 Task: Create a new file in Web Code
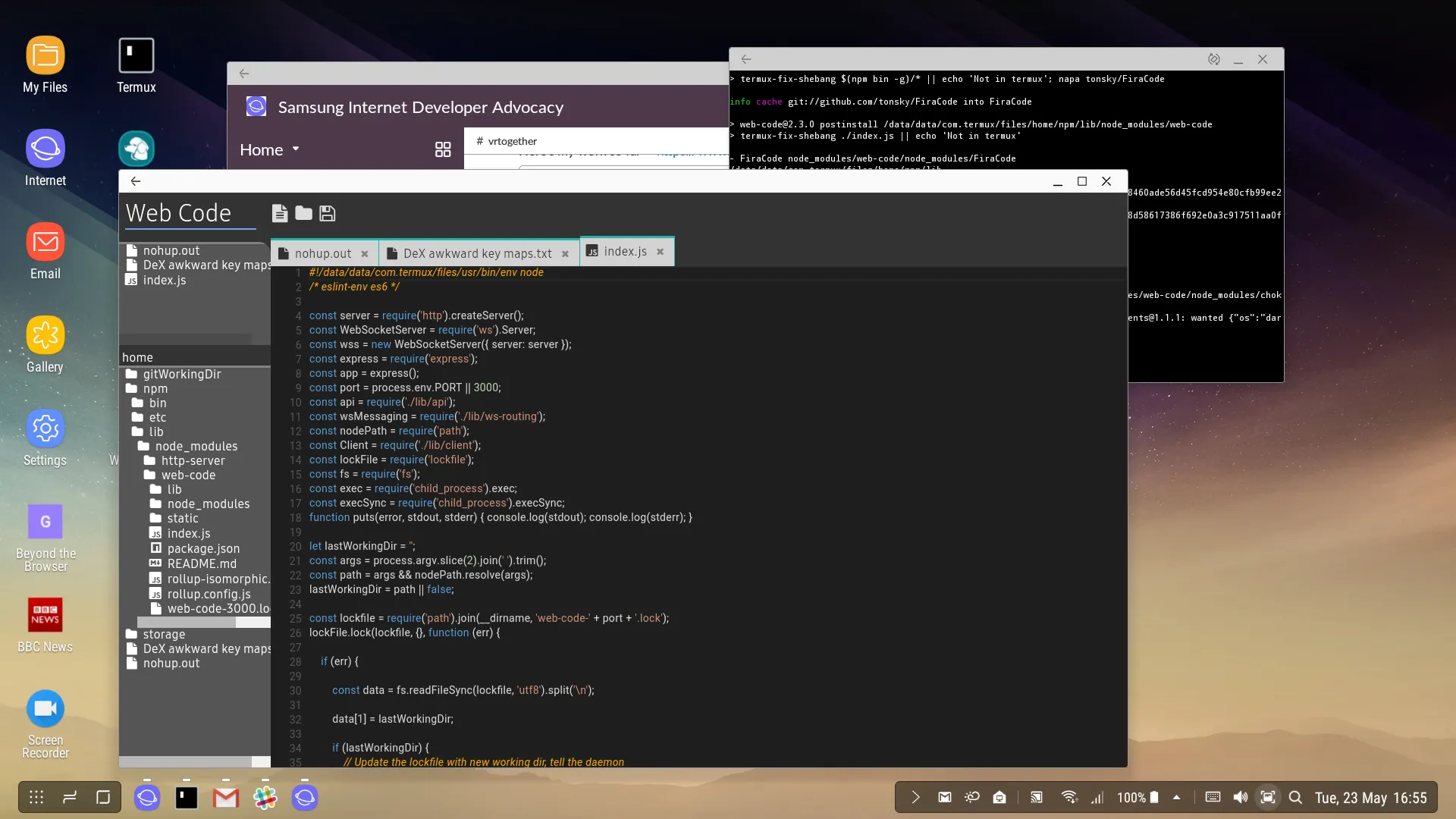click(280, 213)
